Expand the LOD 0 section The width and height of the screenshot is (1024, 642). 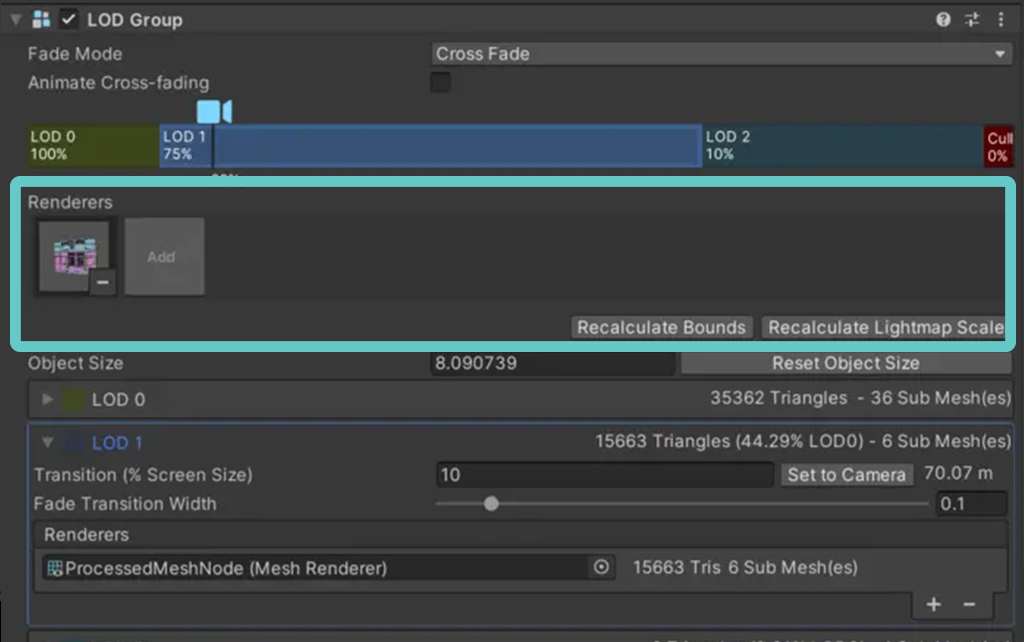[x=47, y=399]
